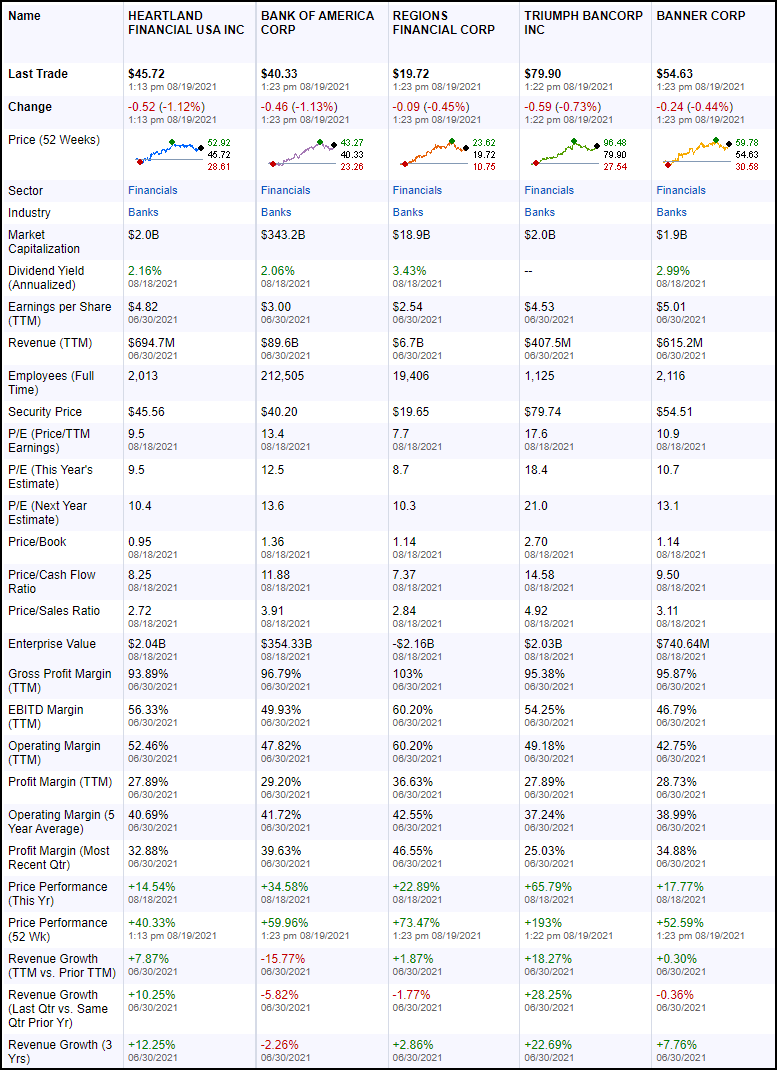Click Revenue Growth (3 Yrs) row label

60,1052
